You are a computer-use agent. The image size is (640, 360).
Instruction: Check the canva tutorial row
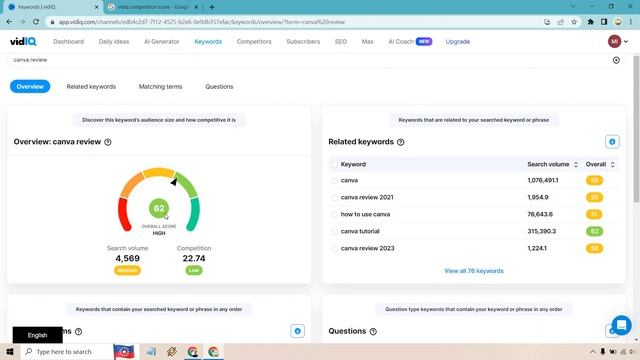click(335, 231)
